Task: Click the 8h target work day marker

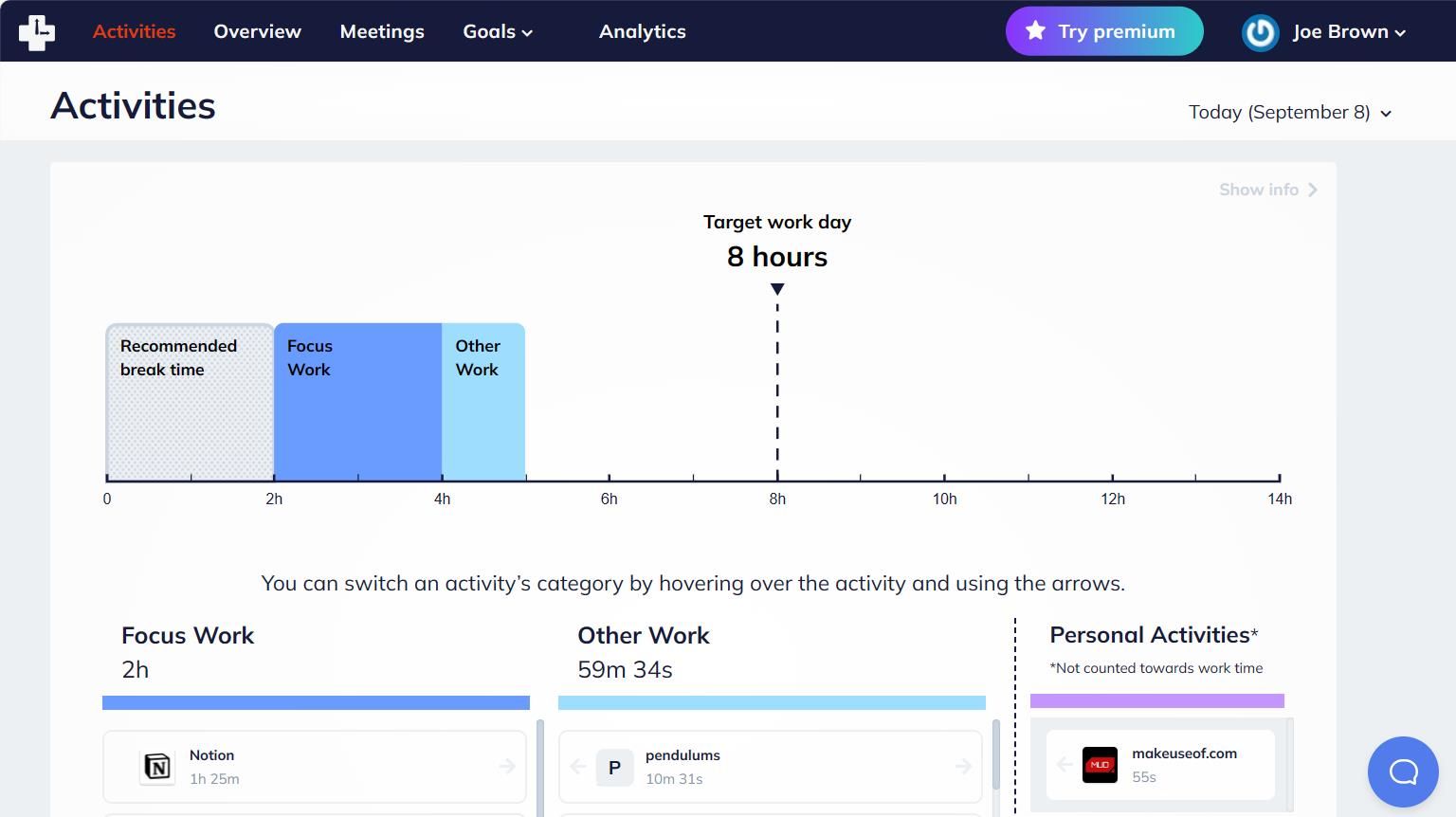Action: point(777,288)
